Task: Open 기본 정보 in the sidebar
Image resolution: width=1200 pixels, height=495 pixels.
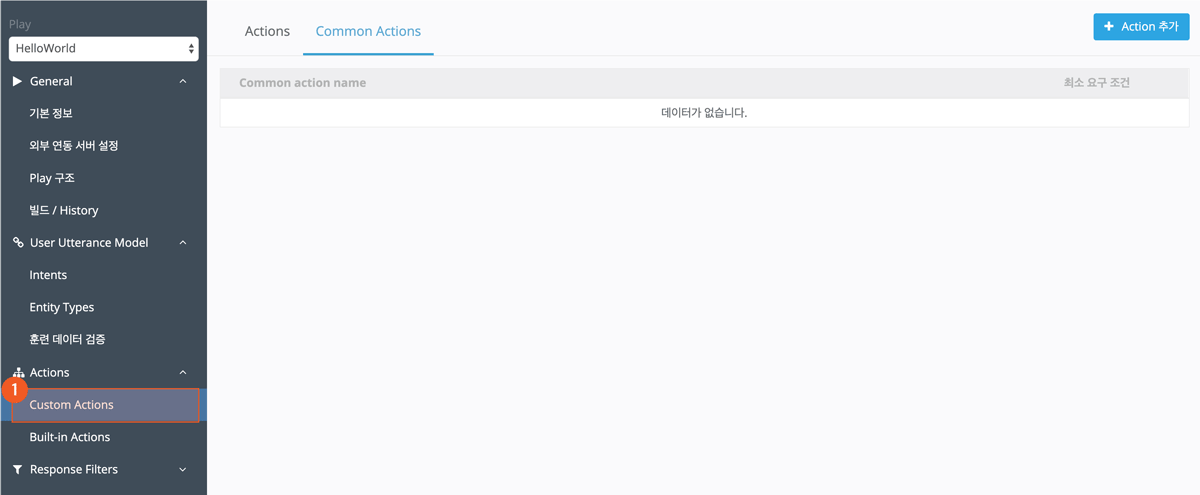Action: pyautogui.click(x=51, y=114)
